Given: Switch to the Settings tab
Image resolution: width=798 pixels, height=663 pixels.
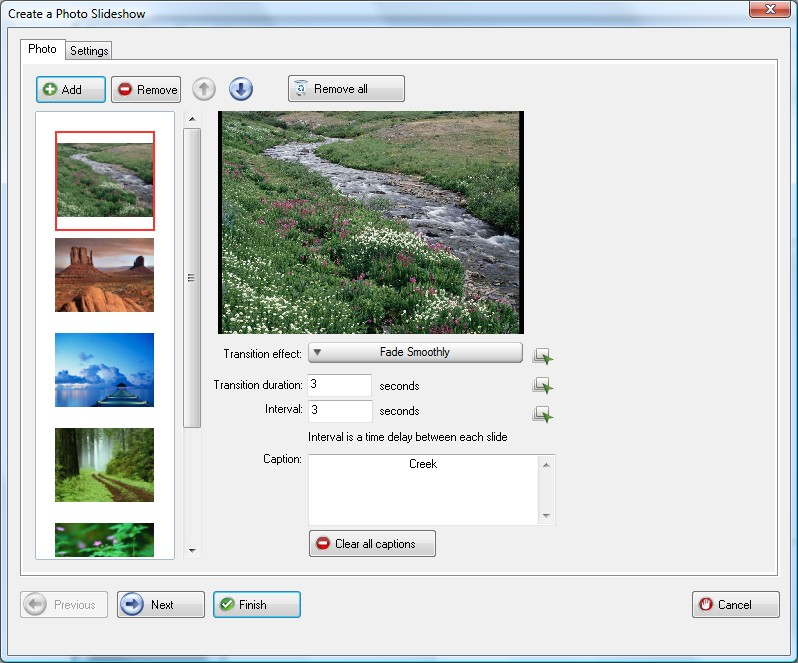Looking at the screenshot, I should pos(89,50).
